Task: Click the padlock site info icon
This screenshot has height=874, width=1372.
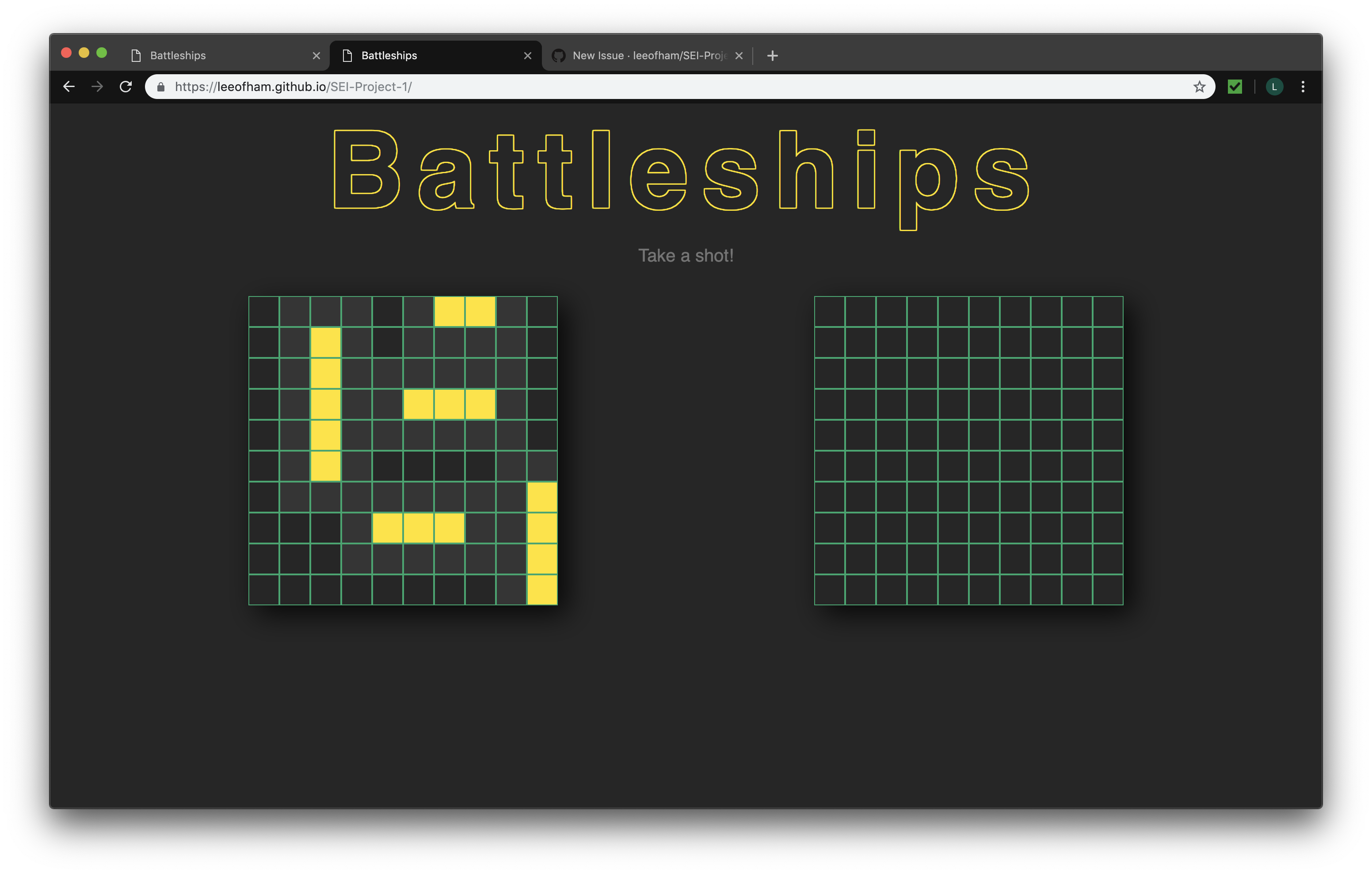Action: (x=161, y=87)
